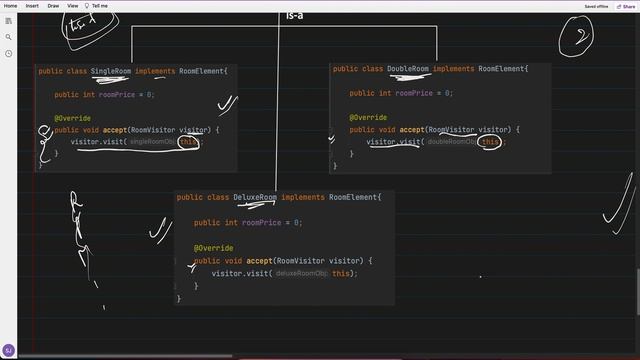The height and width of the screenshot is (360, 640).
Task: Click the Saved offline status
Action: 596,7
